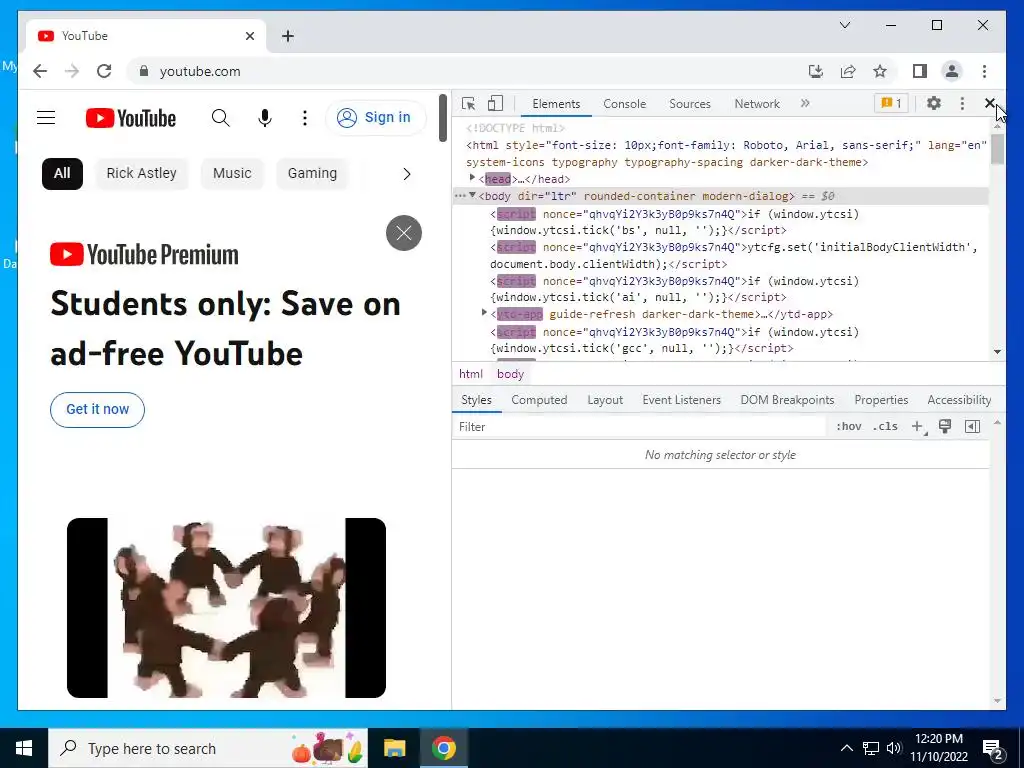Open Windows Start menu

coord(24,748)
